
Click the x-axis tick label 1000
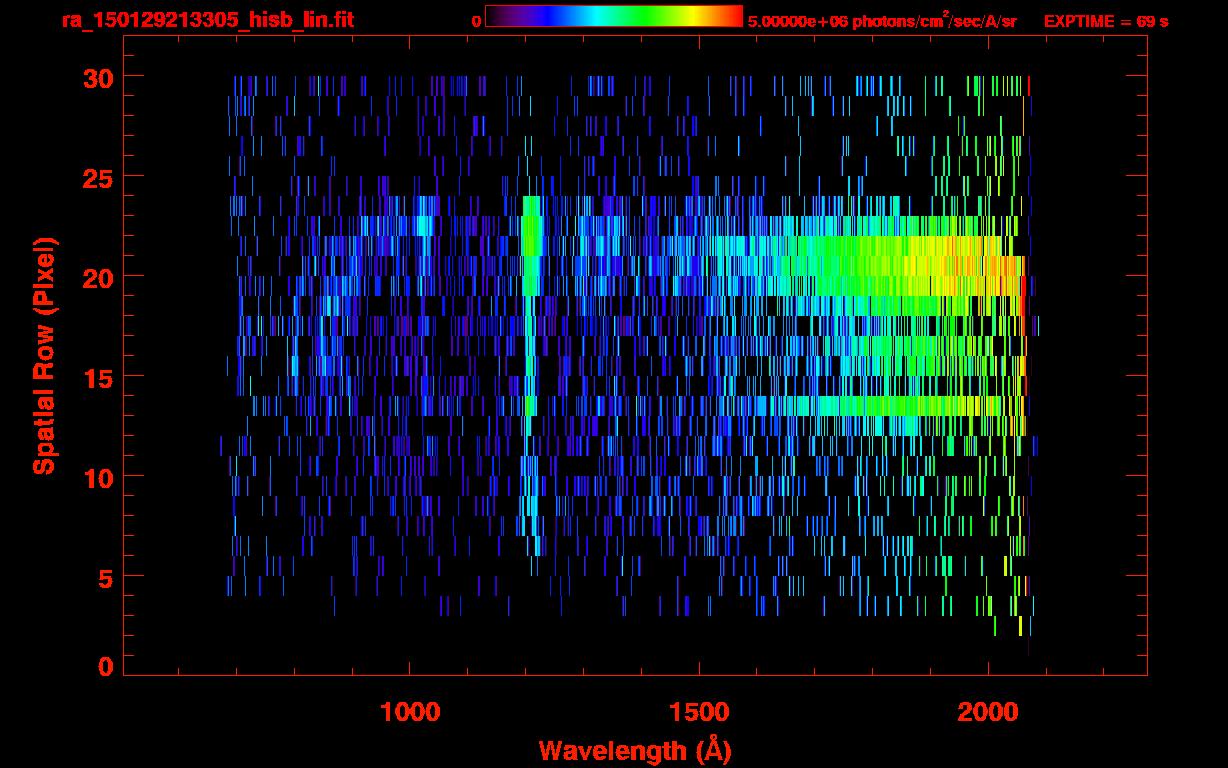[409, 712]
